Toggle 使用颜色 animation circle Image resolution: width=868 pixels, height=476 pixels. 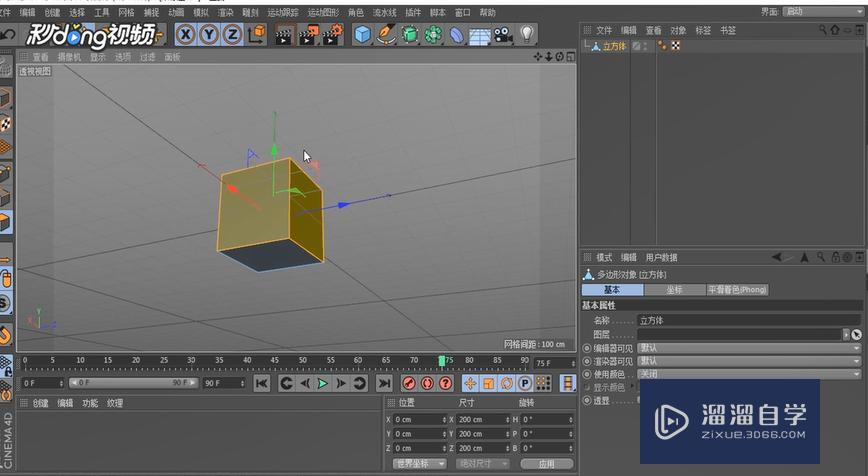[587, 374]
